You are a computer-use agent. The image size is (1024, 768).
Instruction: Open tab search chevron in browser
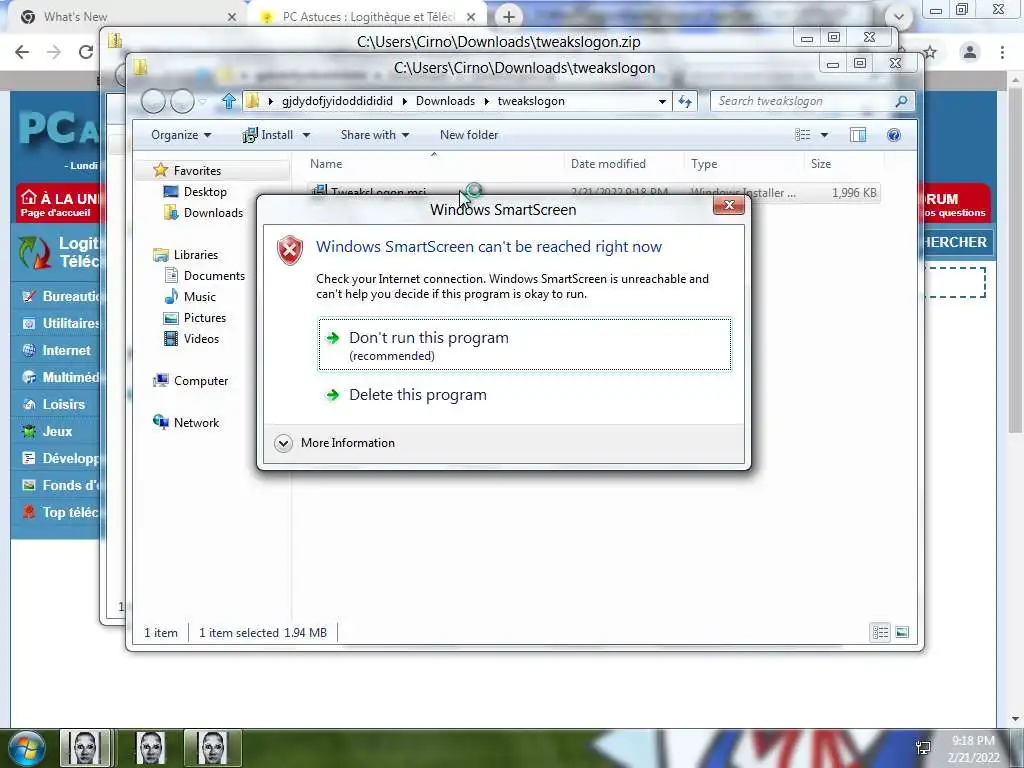tap(899, 17)
